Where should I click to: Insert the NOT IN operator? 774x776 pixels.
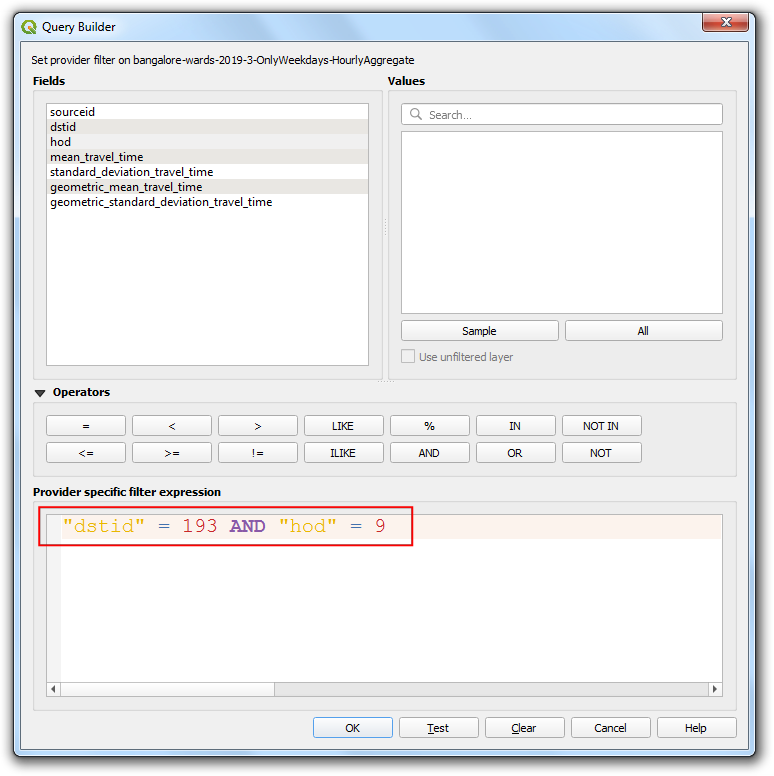click(601, 426)
